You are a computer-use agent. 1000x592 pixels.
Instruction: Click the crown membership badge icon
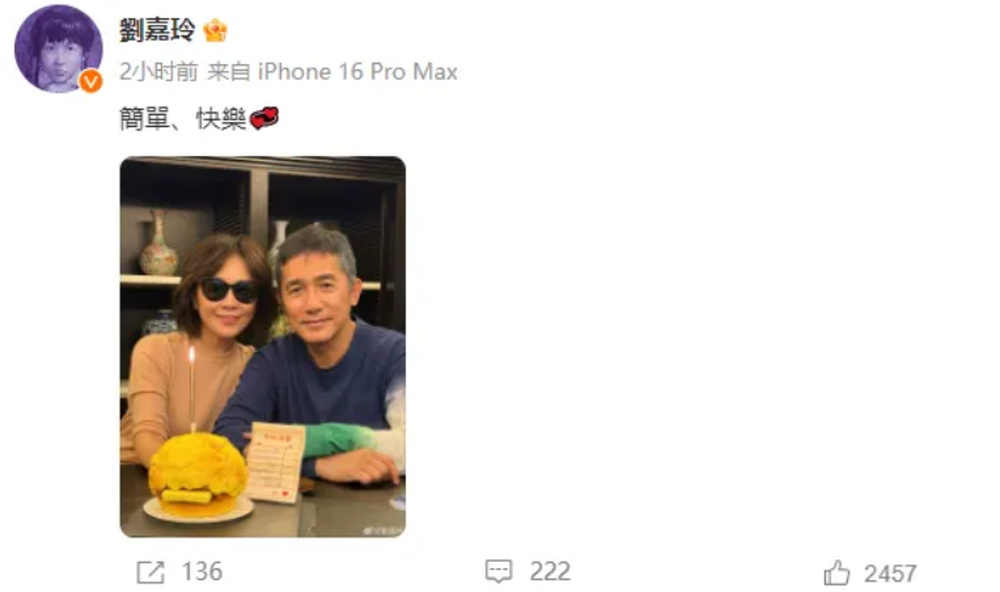pos(216,30)
